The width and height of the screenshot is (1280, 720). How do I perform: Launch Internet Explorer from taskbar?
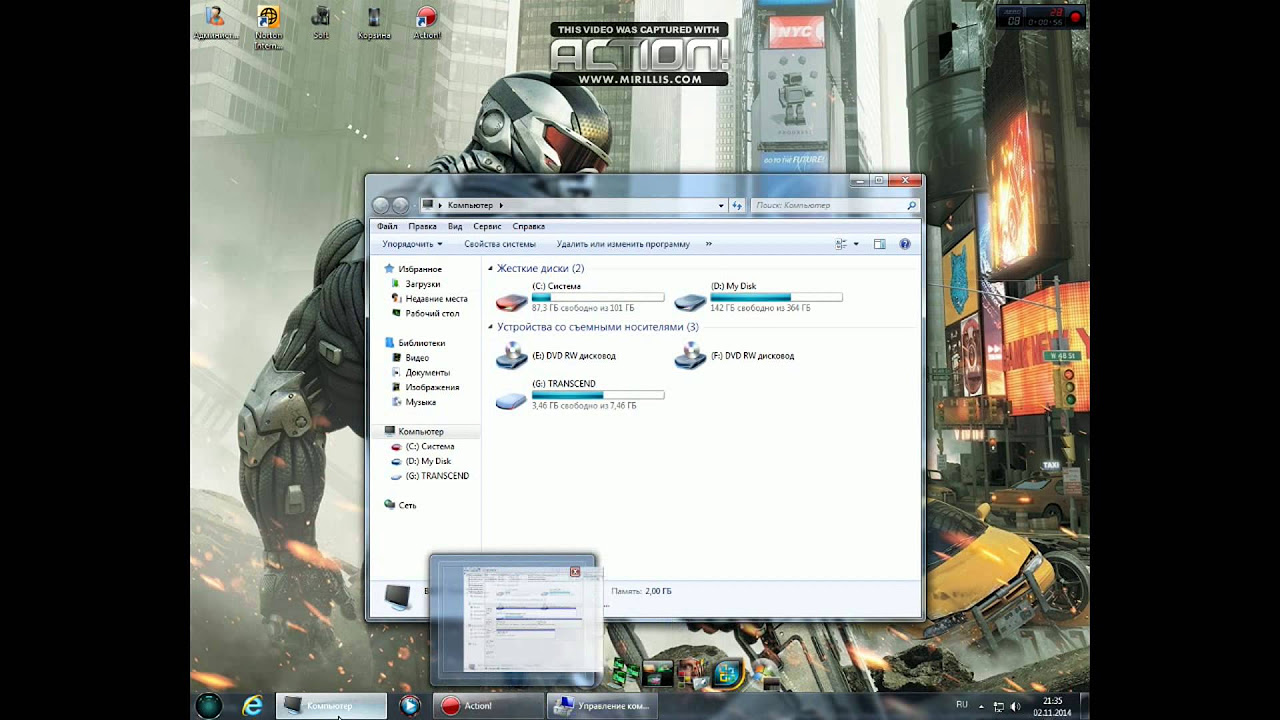253,706
